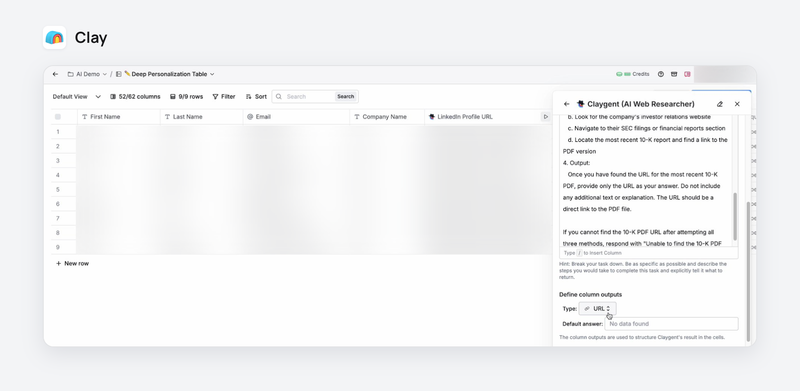Open the Sort options
The width and height of the screenshot is (800, 391).
click(x=256, y=96)
